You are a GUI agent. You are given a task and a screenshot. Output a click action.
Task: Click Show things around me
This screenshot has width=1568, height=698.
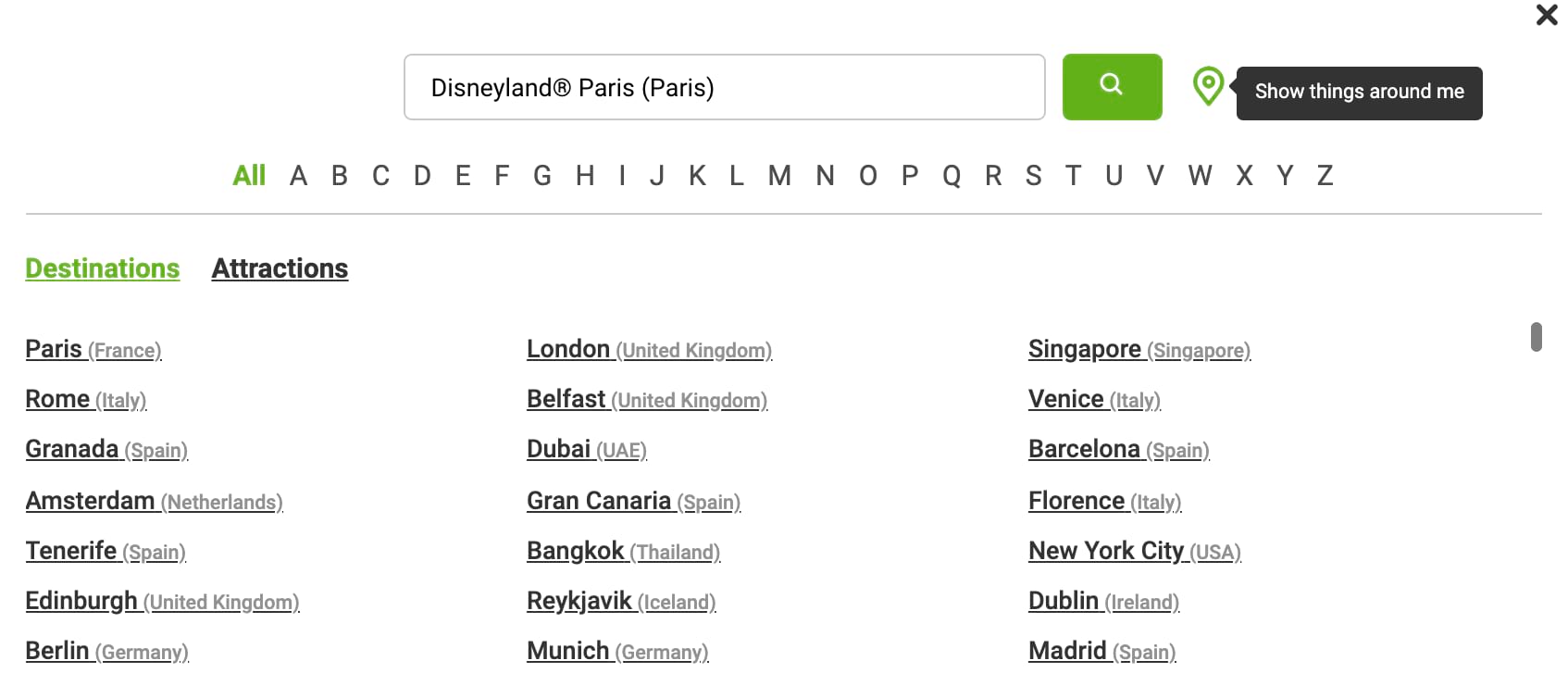tap(1359, 93)
